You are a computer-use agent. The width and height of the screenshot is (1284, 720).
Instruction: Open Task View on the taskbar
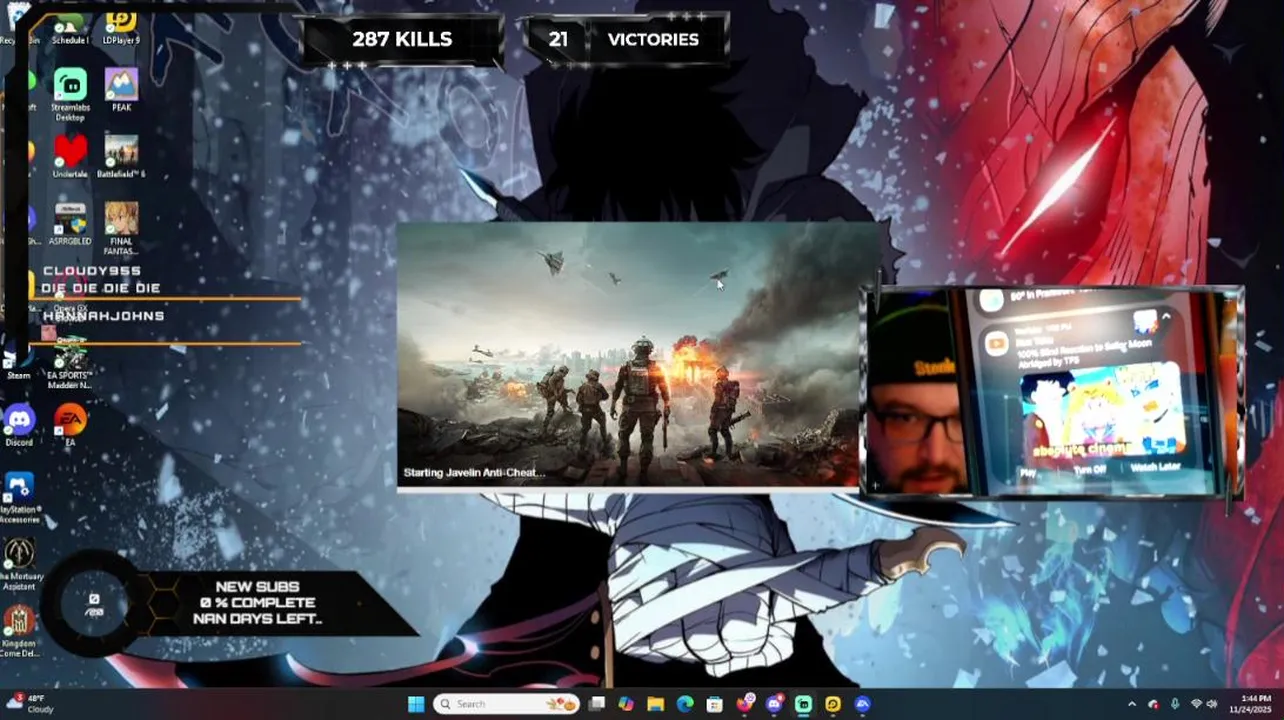597,704
